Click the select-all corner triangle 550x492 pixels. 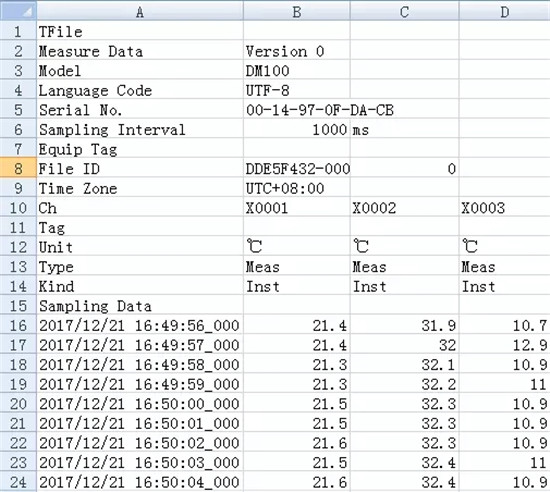click(18, 11)
